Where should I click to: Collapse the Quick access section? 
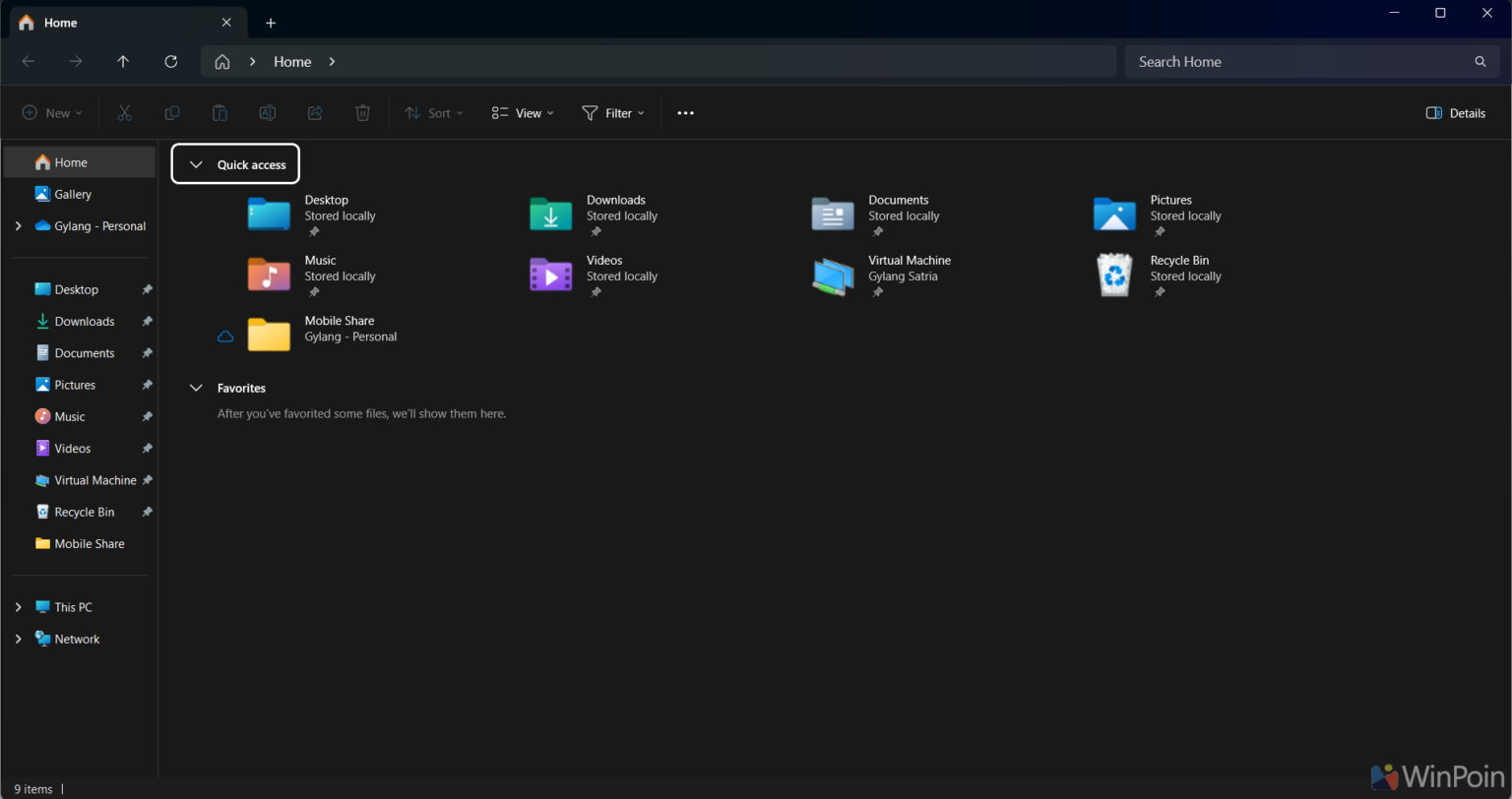click(x=195, y=164)
